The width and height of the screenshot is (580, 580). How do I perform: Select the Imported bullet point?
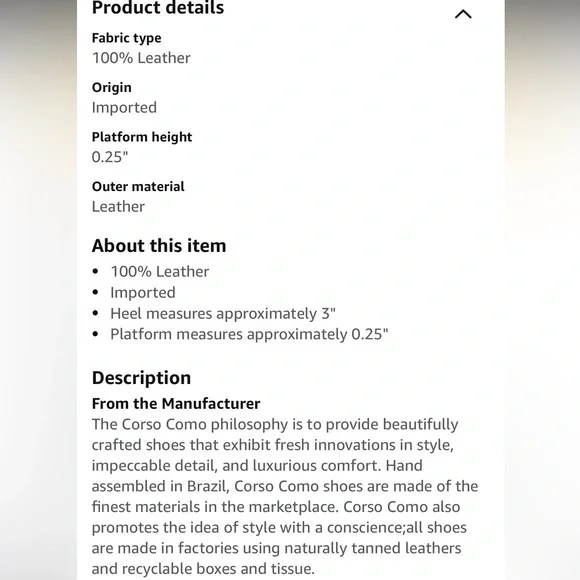[143, 293]
